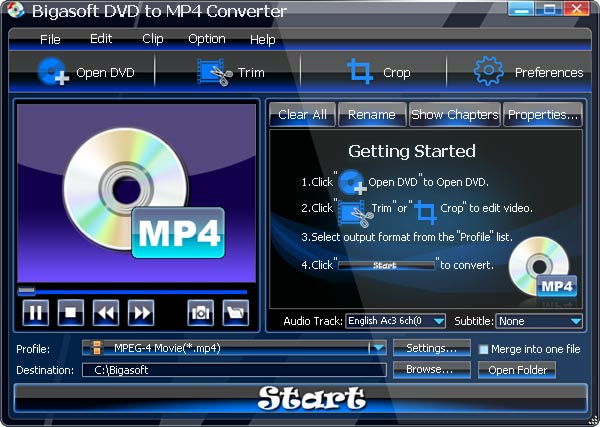
Task: Click Browse... to choose the destination
Action: click(x=432, y=370)
